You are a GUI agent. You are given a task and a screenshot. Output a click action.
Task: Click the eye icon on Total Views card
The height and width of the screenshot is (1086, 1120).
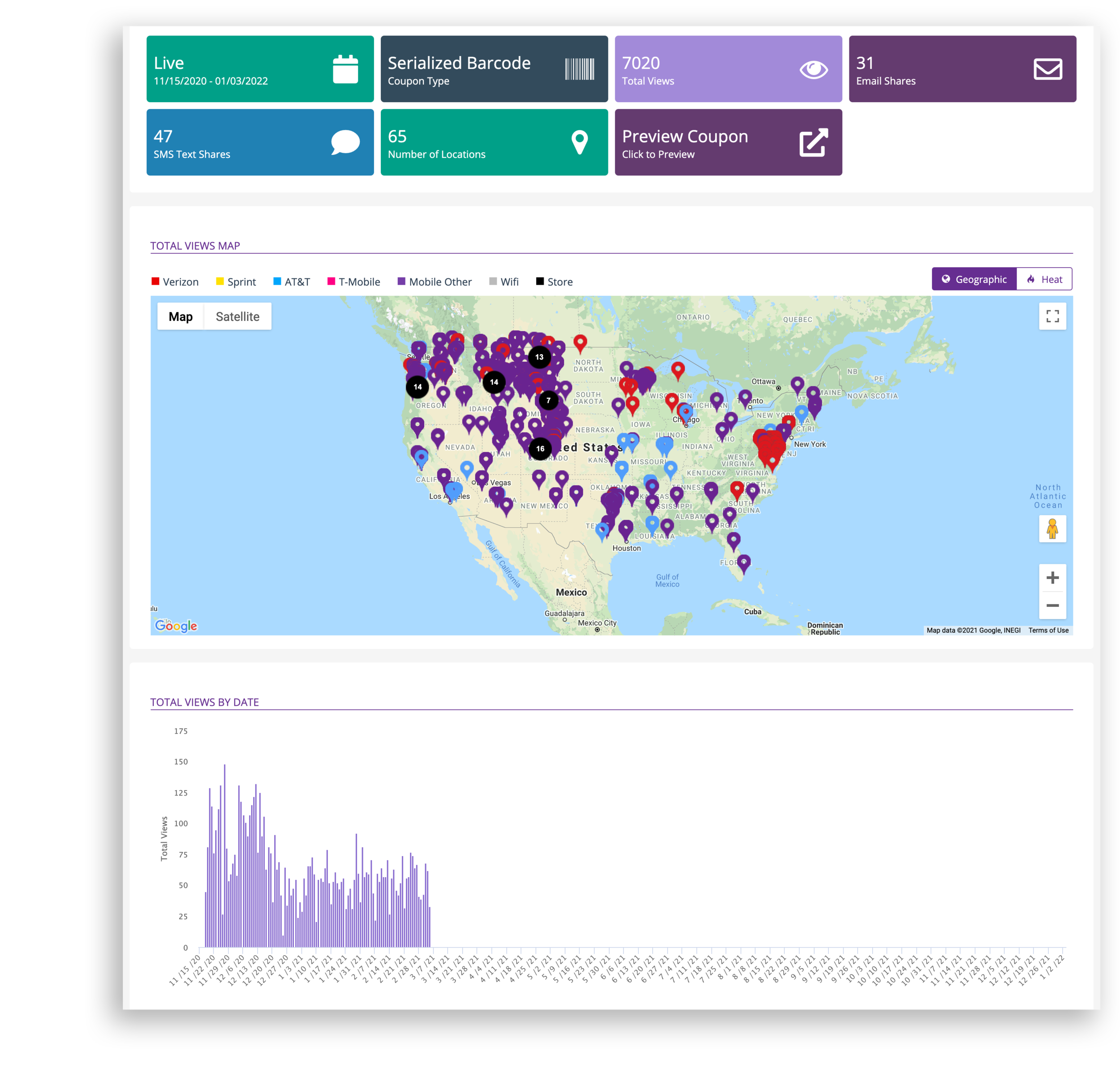coord(814,69)
